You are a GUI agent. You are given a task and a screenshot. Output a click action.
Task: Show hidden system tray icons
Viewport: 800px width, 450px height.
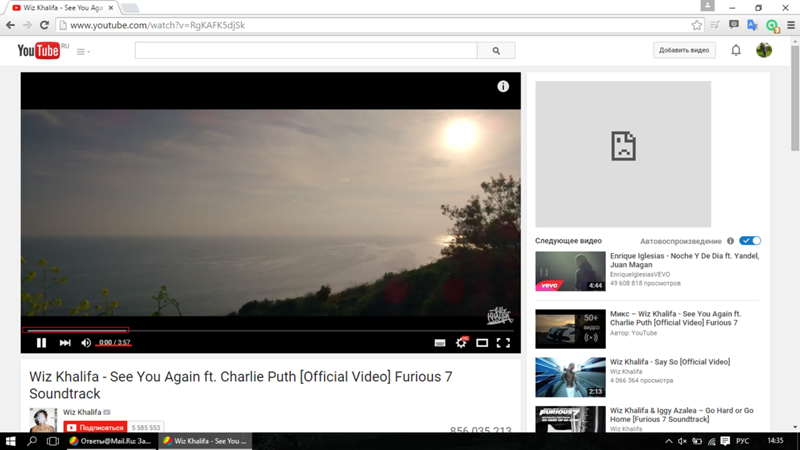[x=668, y=441]
